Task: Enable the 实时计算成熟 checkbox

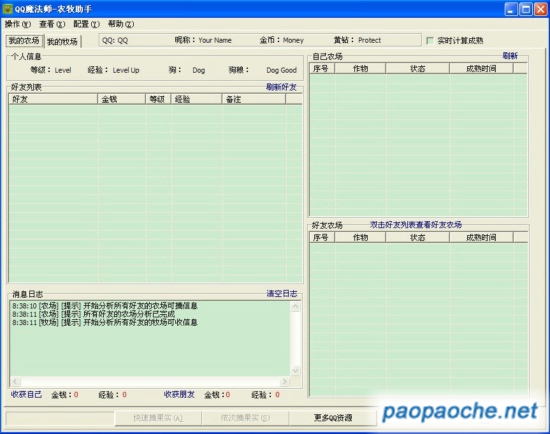Action: 430,41
